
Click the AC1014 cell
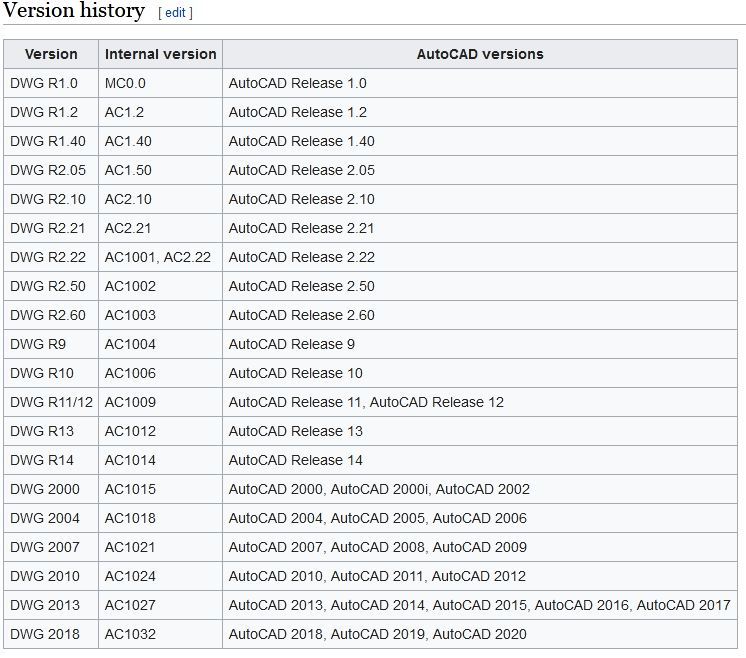(x=160, y=461)
